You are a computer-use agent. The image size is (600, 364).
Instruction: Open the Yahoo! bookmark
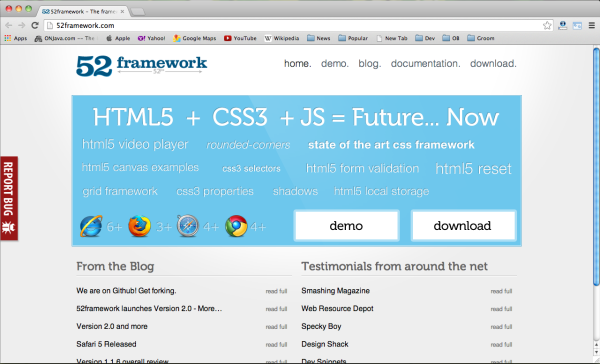coord(152,38)
